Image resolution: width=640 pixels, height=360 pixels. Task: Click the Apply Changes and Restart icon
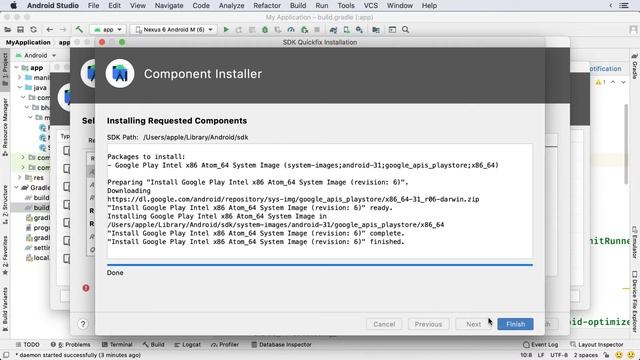coord(239,29)
